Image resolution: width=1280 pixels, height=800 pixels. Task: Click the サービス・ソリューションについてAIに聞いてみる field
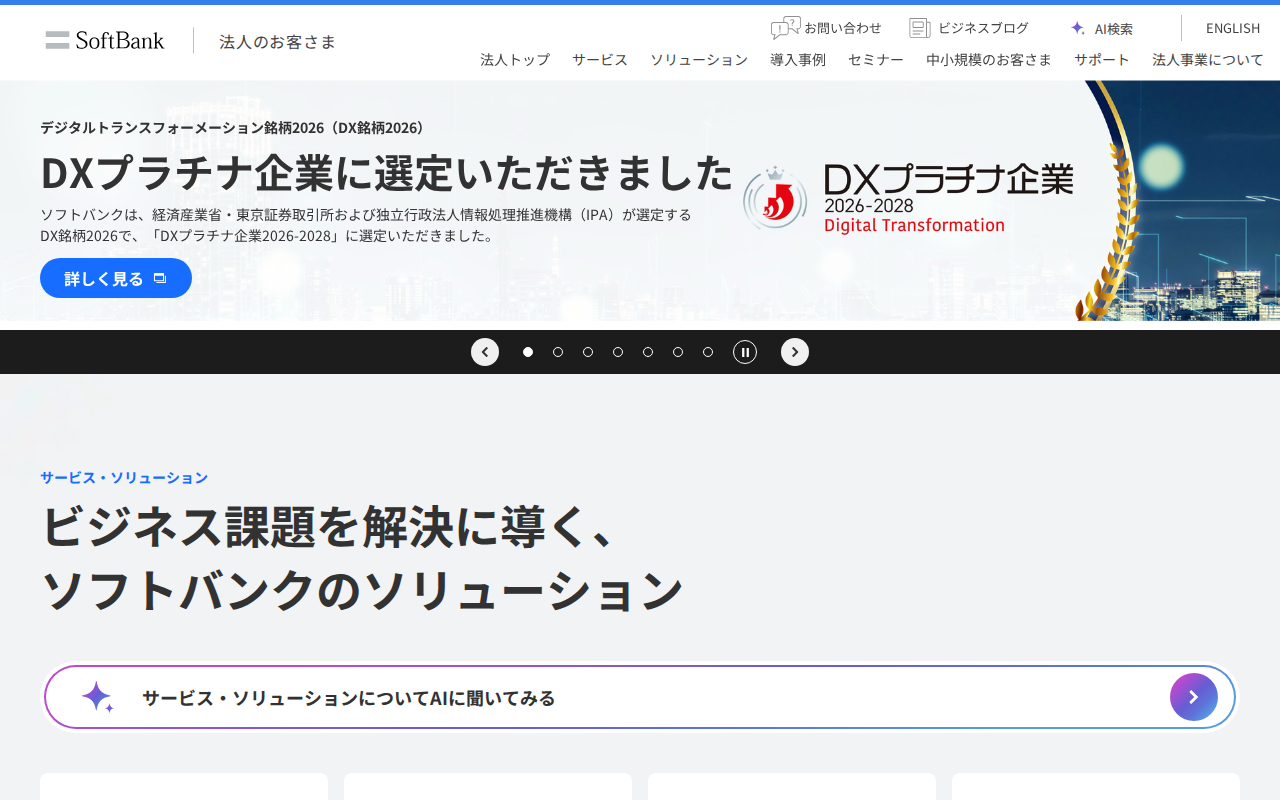click(x=640, y=697)
